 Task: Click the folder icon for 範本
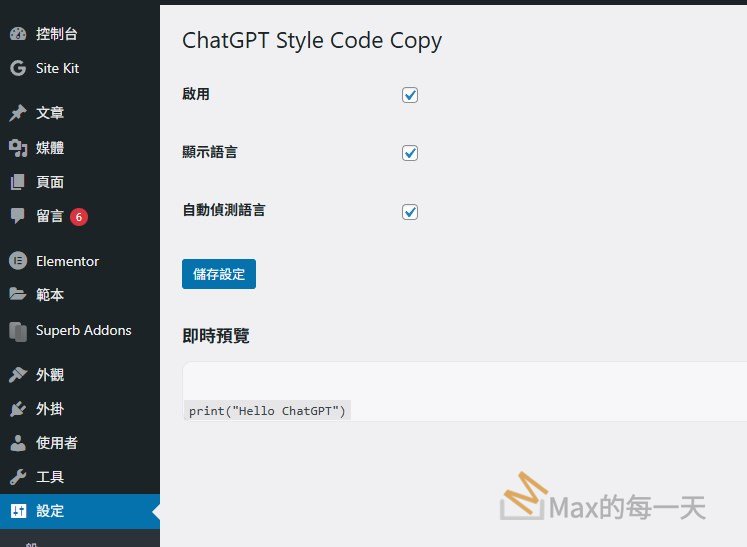click(x=17, y=295)
